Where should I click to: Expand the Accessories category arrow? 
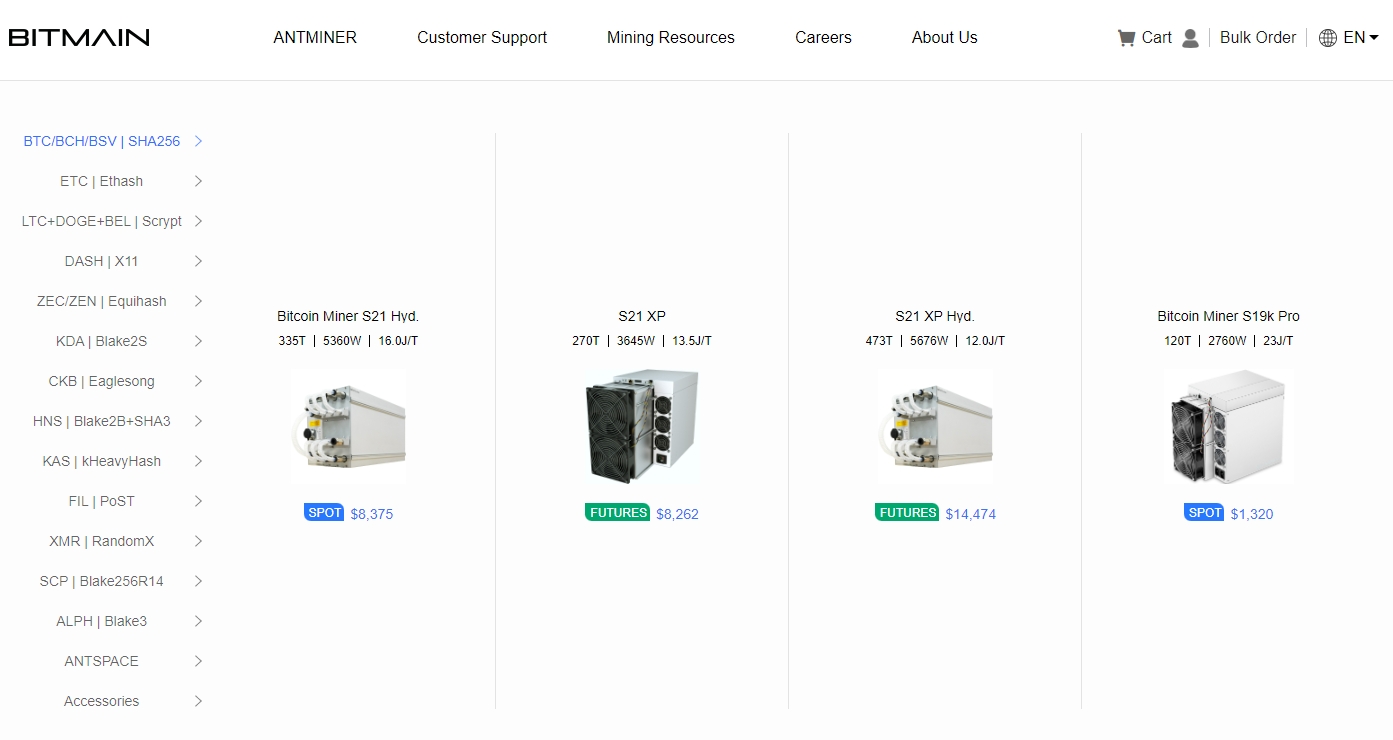pos(198,701)
